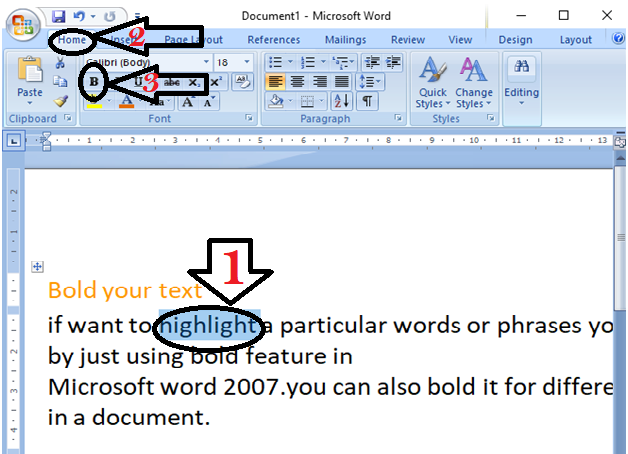Apply numbered list formatting
The width and height of the screenshot is (628, 454).
308,62
